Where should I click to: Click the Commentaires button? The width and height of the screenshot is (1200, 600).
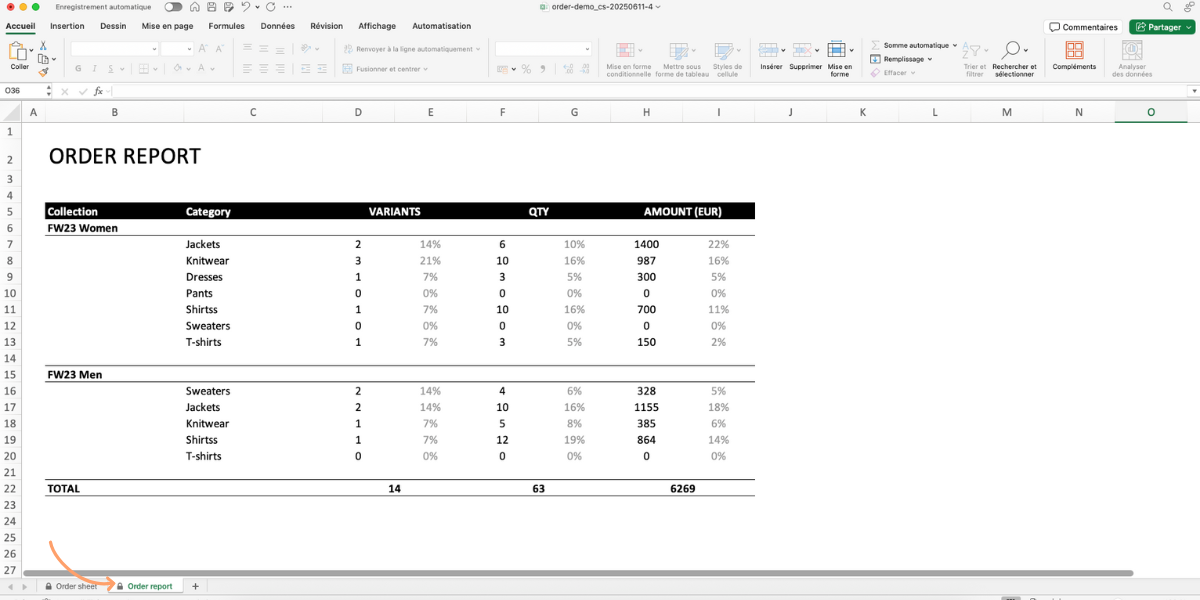(1083, 27)
